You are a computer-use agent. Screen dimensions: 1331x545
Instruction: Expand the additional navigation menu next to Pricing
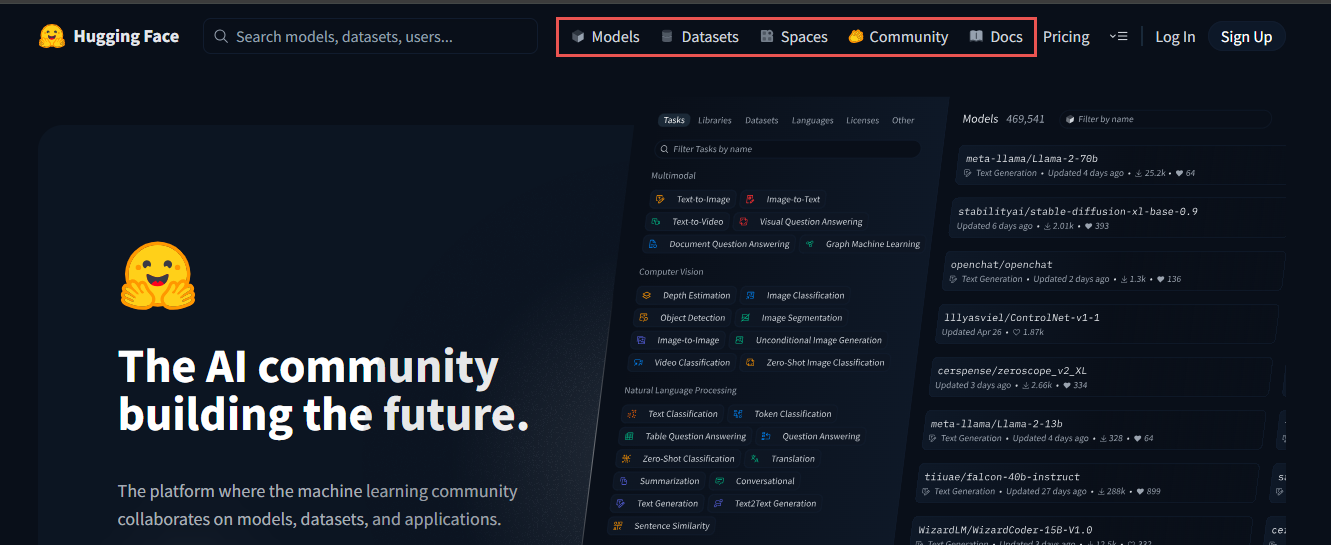click(1118, 36)
